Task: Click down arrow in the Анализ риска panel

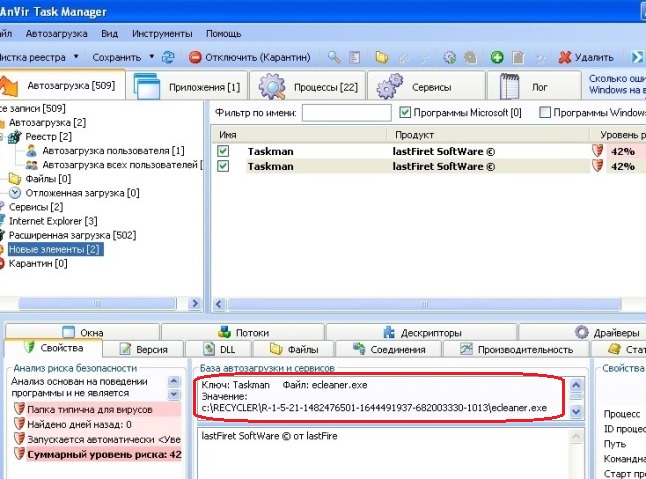Action: coord(174,394)
